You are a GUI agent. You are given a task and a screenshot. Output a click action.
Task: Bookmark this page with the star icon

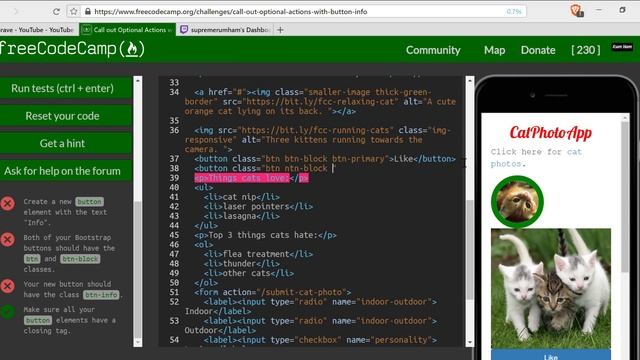coord(73,11)
